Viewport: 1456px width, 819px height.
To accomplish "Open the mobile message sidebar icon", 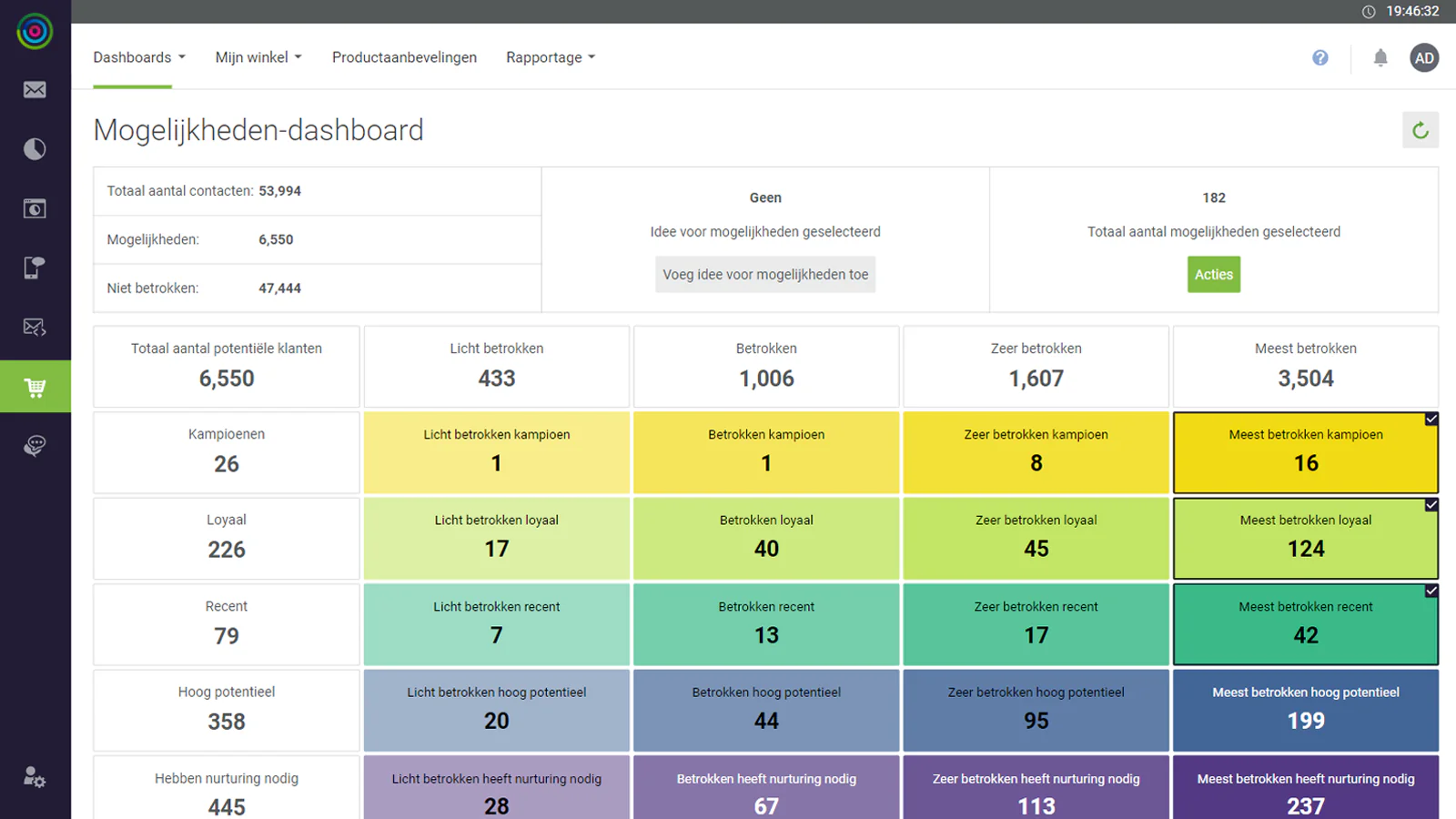I will (34, 268).
